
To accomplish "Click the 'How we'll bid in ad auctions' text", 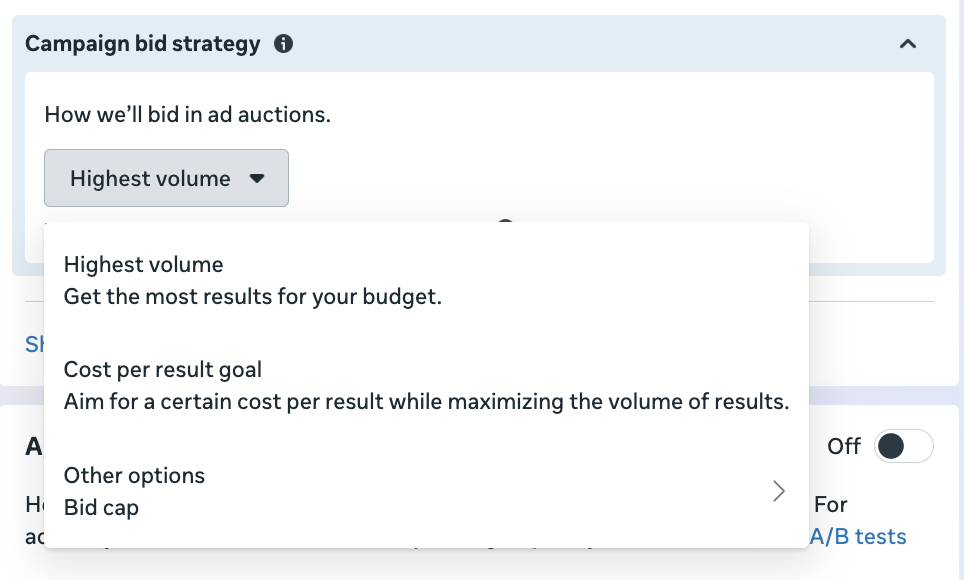I will pos(188,114).
